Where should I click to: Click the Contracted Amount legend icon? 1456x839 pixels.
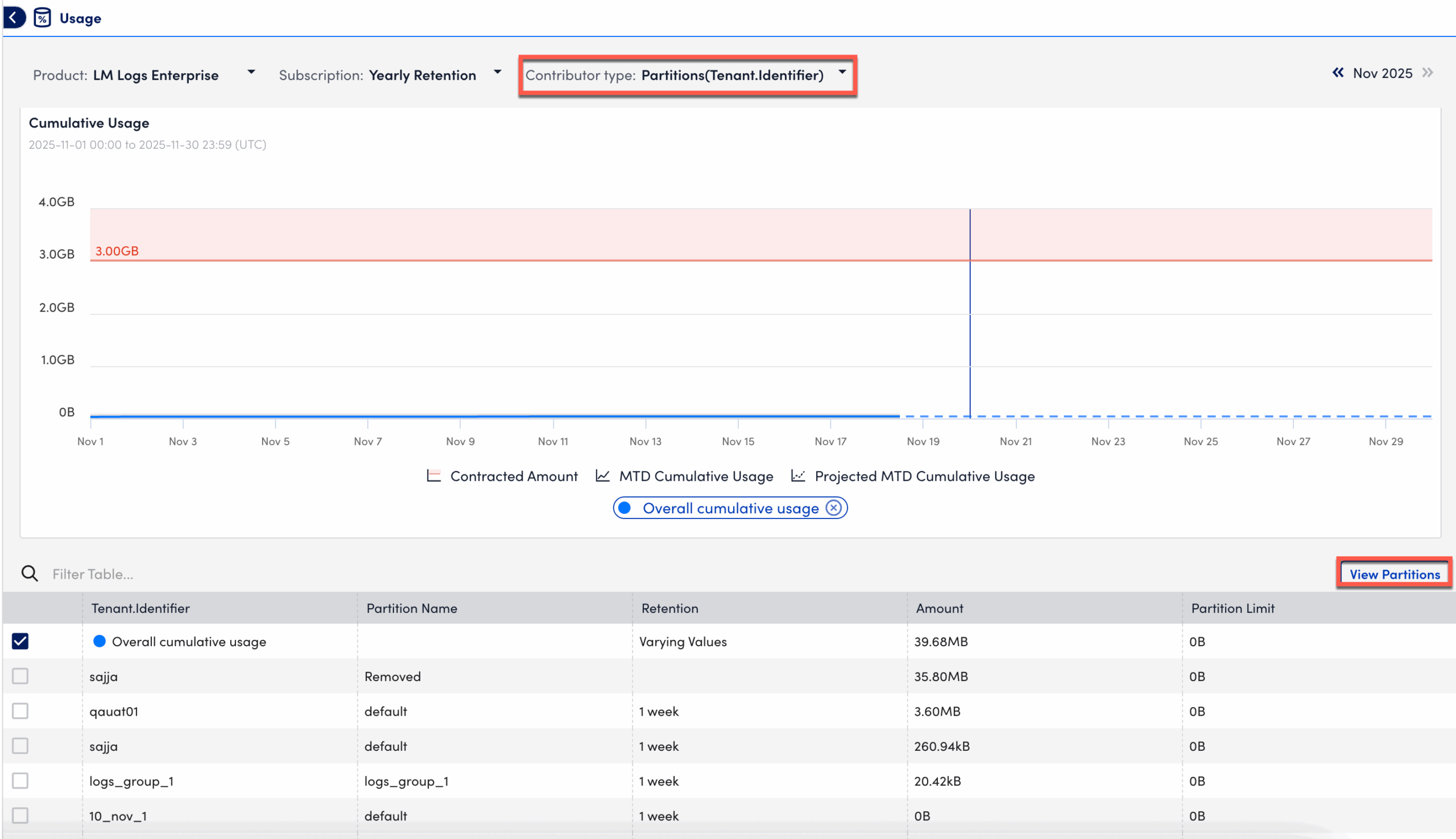tap(433, 475)
